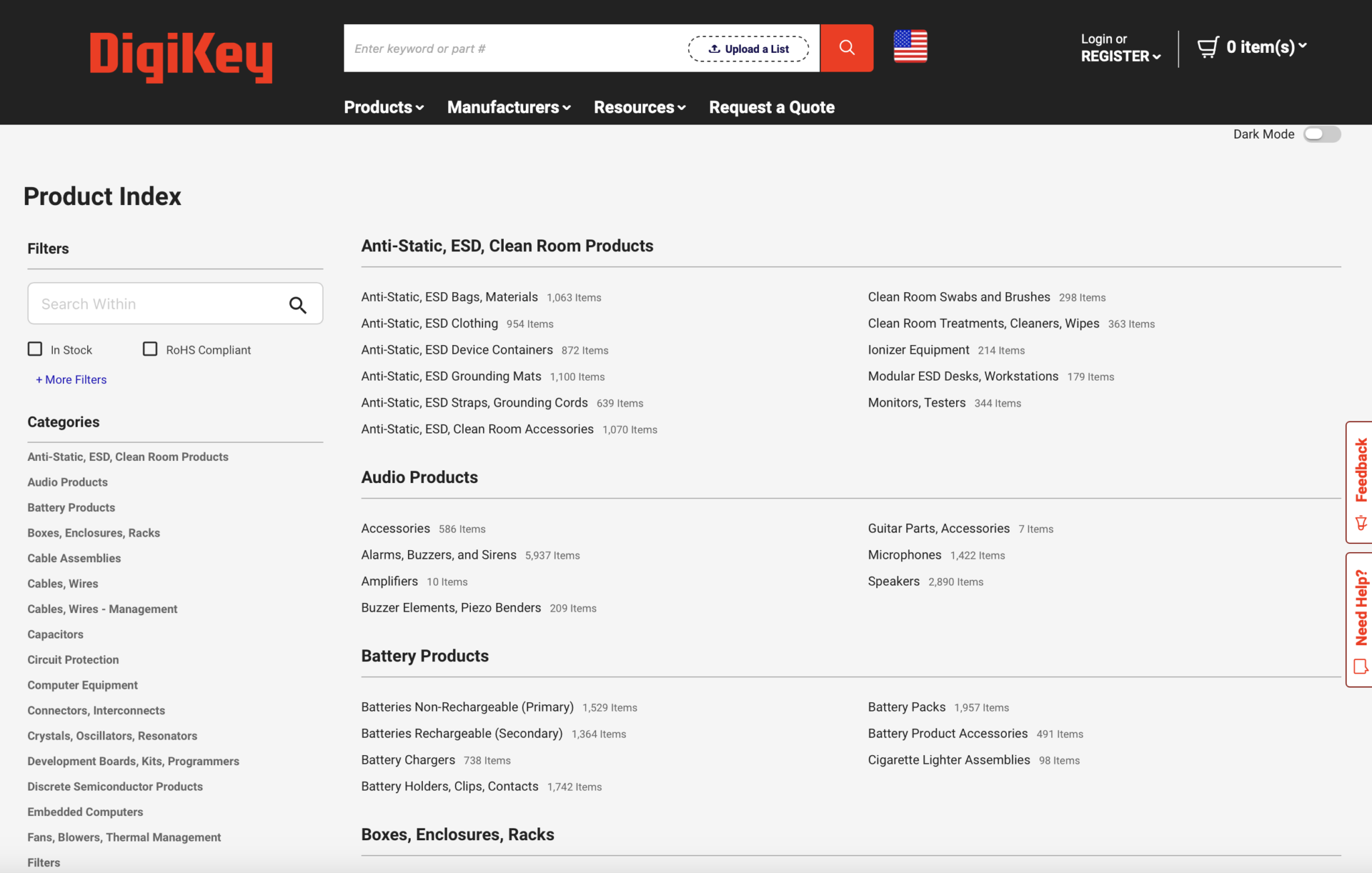The height and width of the screenshot is (873, 1372).
Task: Expand the 0 item(s) cart dropdown
Action: (1267, 47)
